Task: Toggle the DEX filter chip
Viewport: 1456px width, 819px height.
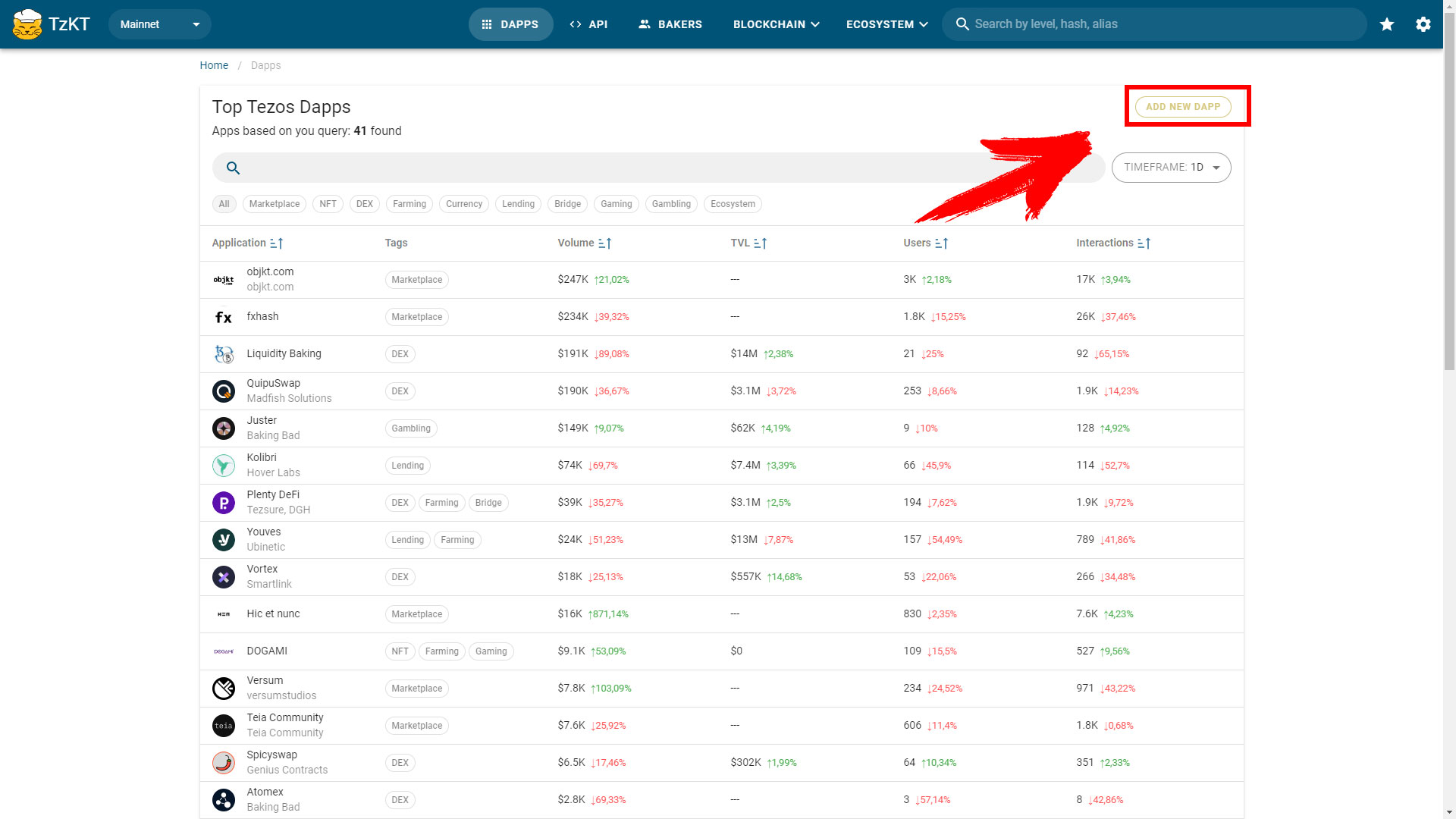Action: (x=365, y=204)
